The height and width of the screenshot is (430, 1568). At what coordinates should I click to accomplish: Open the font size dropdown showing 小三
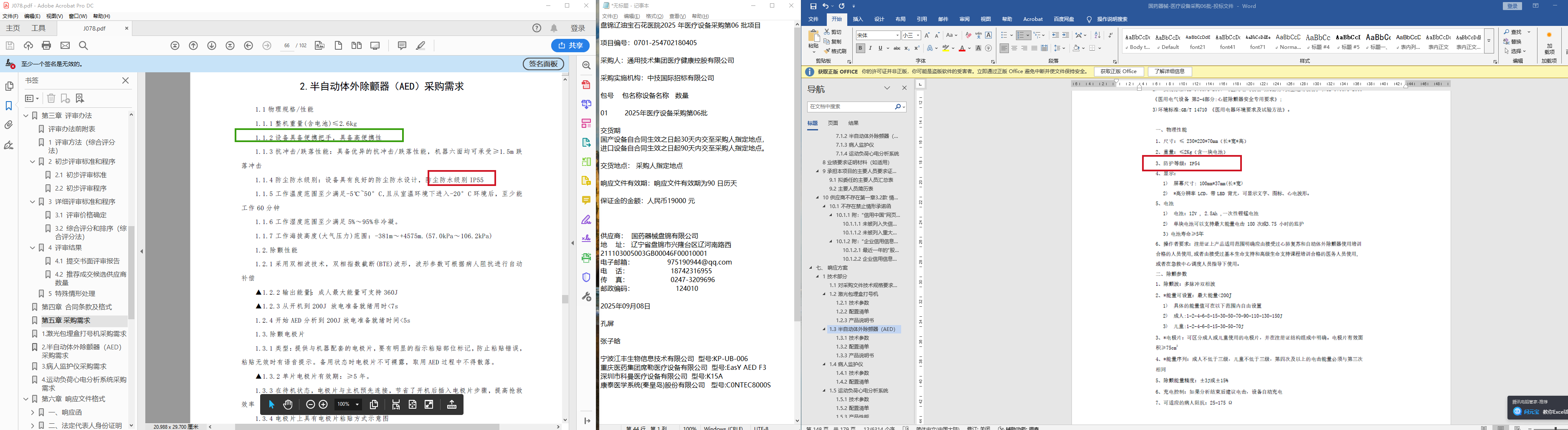[x=918, y=36]
